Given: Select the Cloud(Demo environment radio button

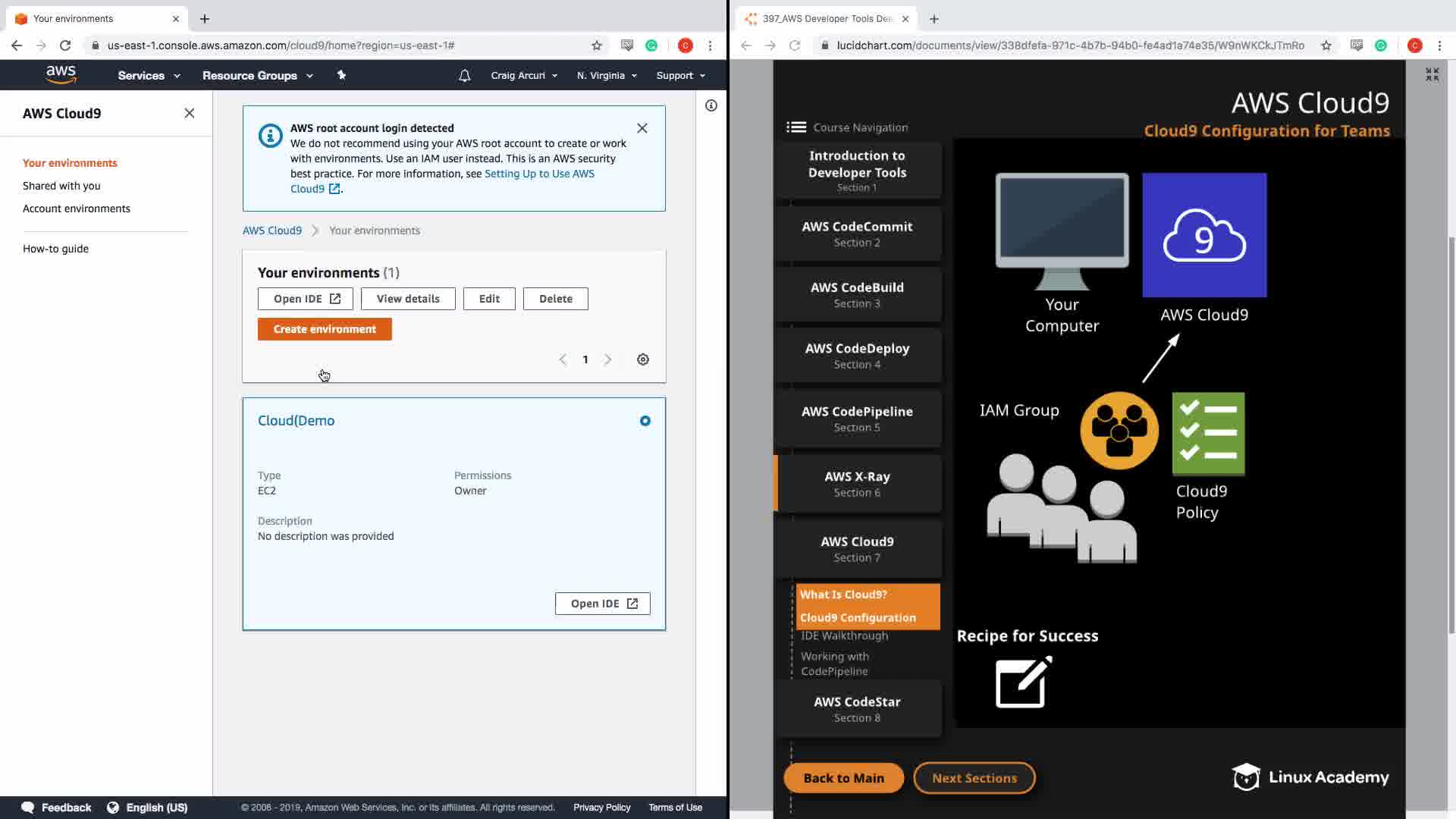Looking at the screenshot, I should (x=645, y=421).
